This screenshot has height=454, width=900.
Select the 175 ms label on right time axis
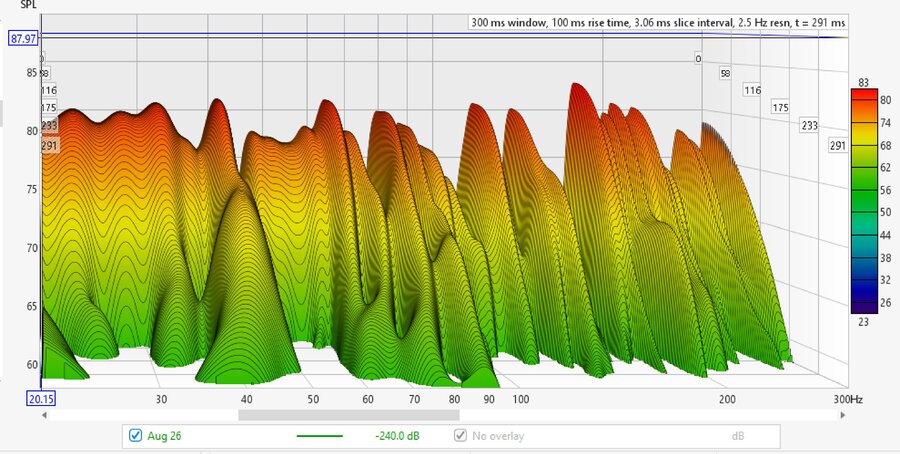tap(780, 107)
